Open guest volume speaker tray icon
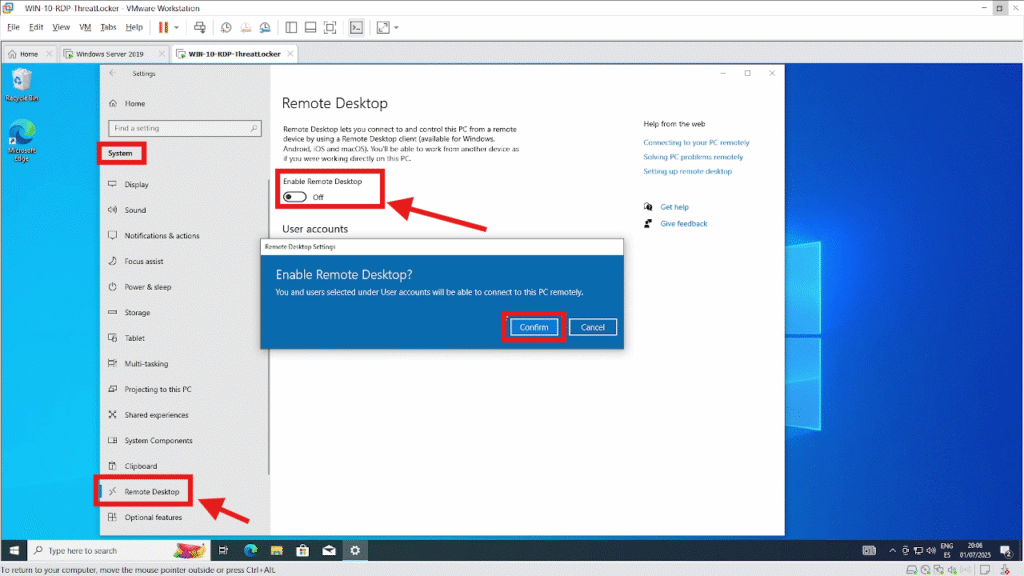1024x576 pixels. tap(931, 551)
